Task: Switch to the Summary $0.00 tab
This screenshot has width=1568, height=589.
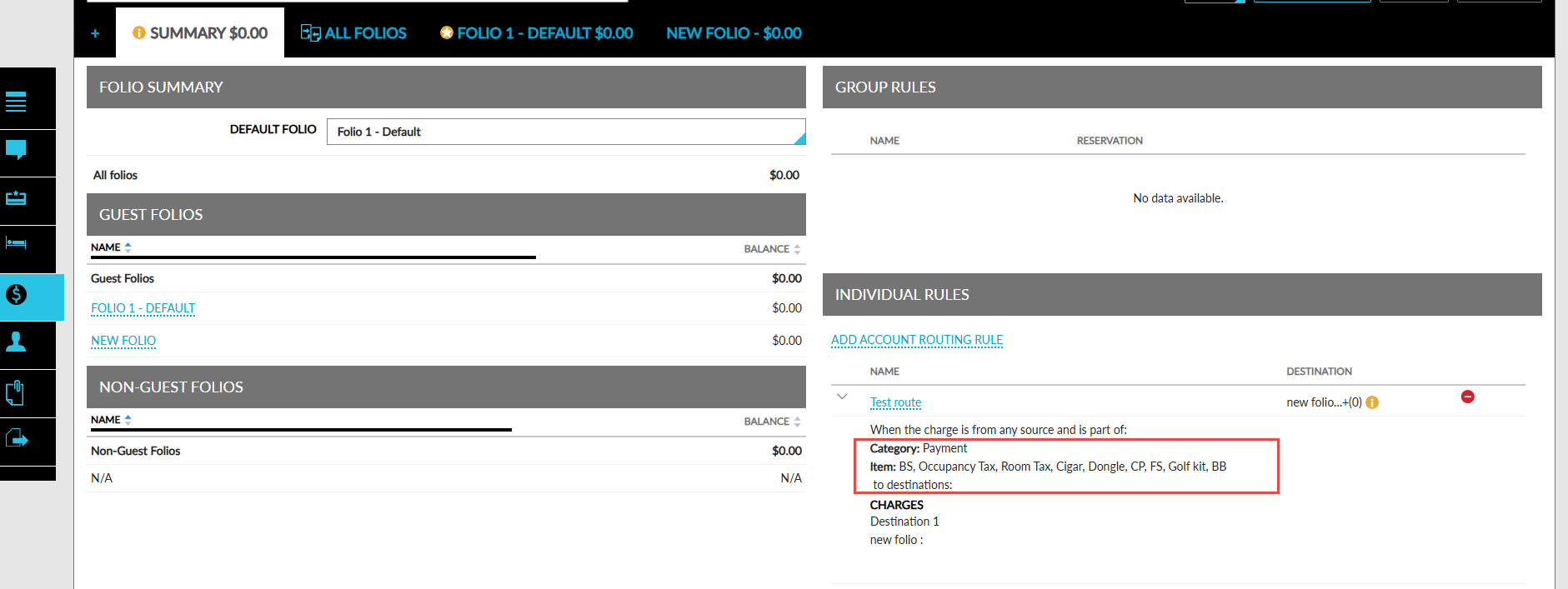Action: (x=200, y=33)
